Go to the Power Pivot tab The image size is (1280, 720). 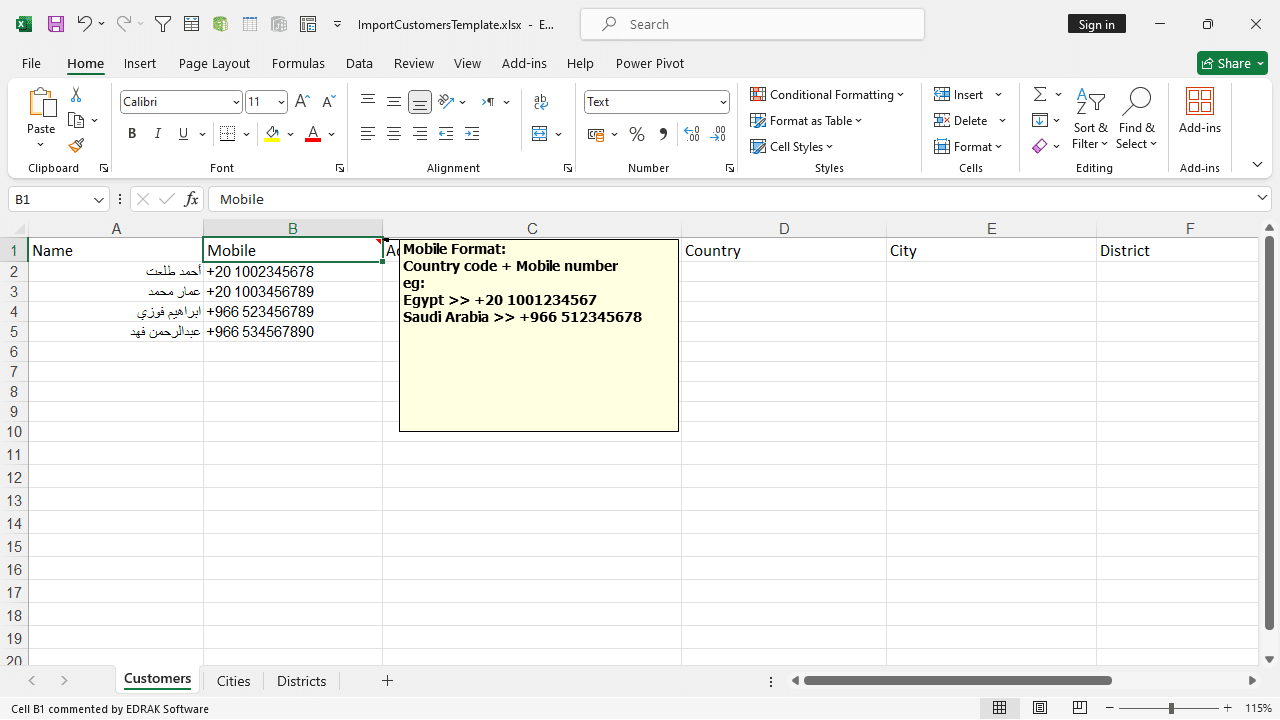[x=650, y=63]
